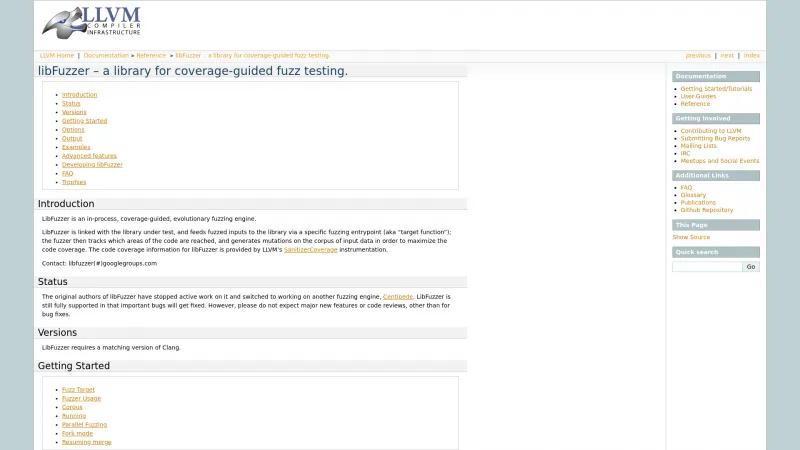
Task: Click the Getting Started section heading
Action: pyautogui.click(x=73, y=366)
